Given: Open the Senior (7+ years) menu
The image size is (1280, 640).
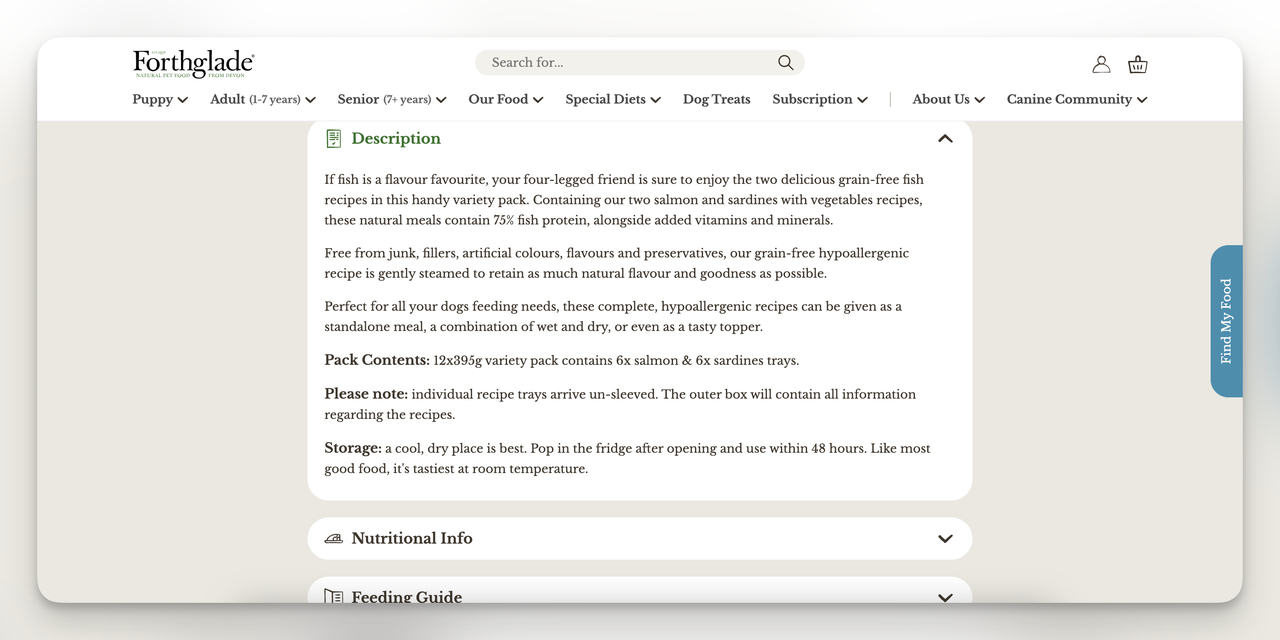Looking at the screenshot, I should click(x=392, y=99).
